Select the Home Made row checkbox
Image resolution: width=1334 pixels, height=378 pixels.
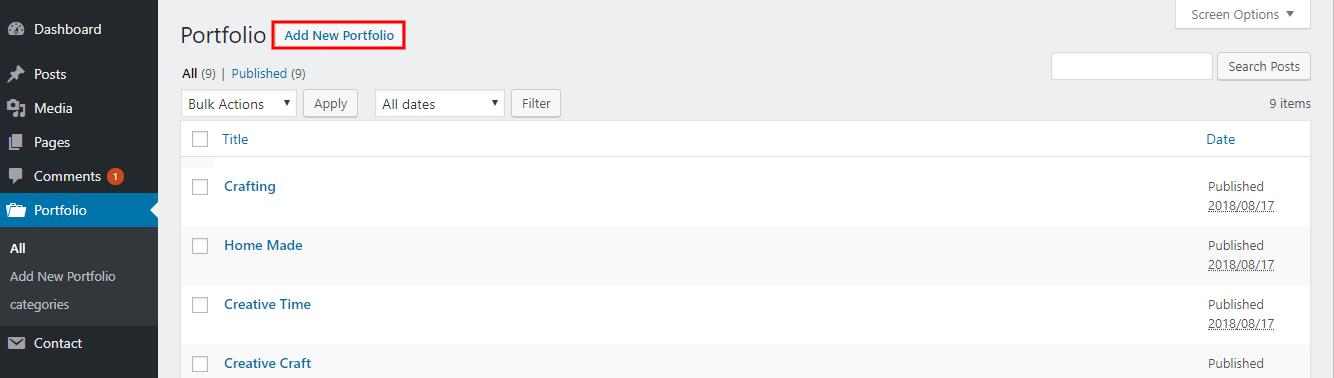(200, 246)
